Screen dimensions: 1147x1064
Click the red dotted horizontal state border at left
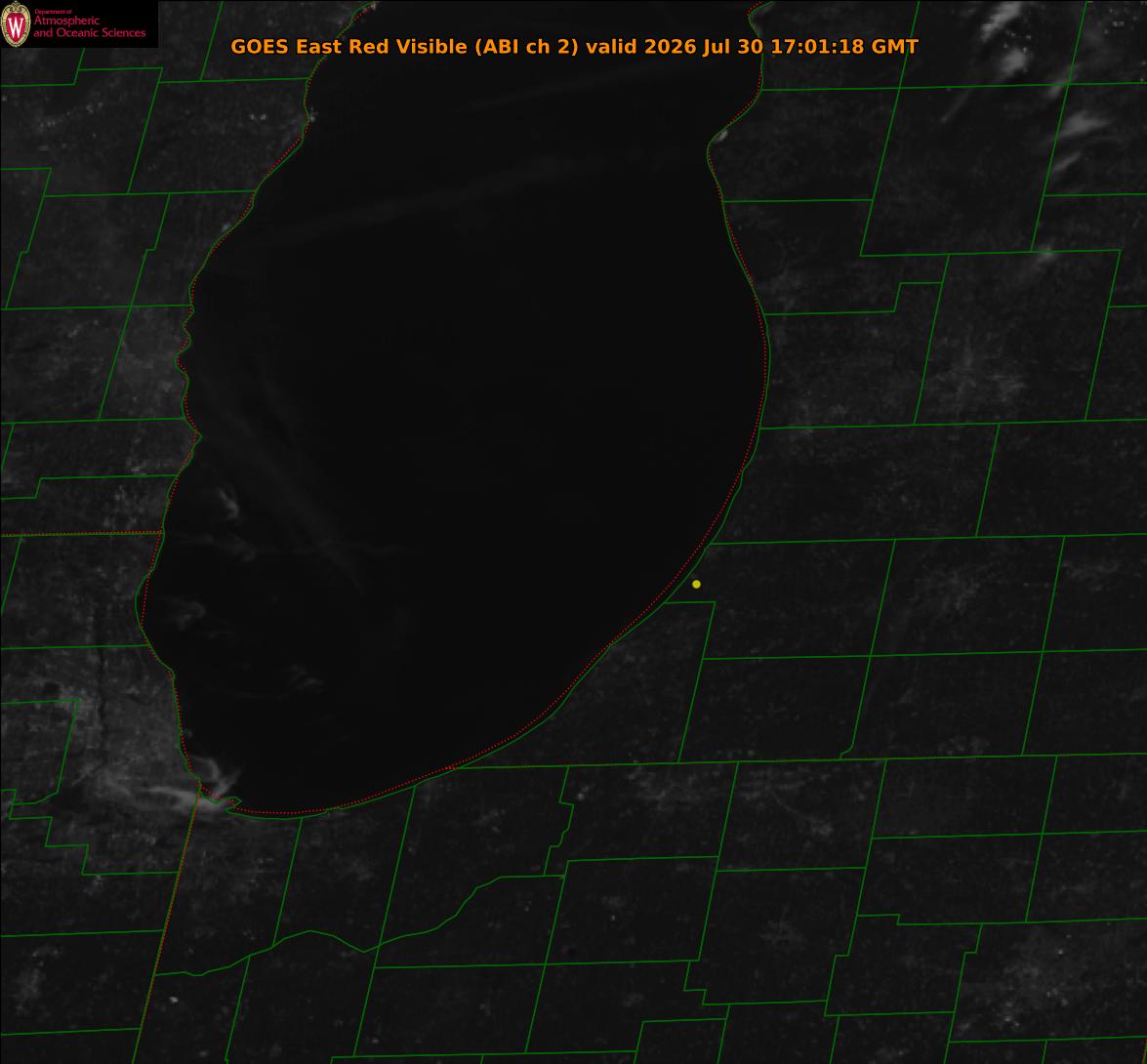point(80,534)
